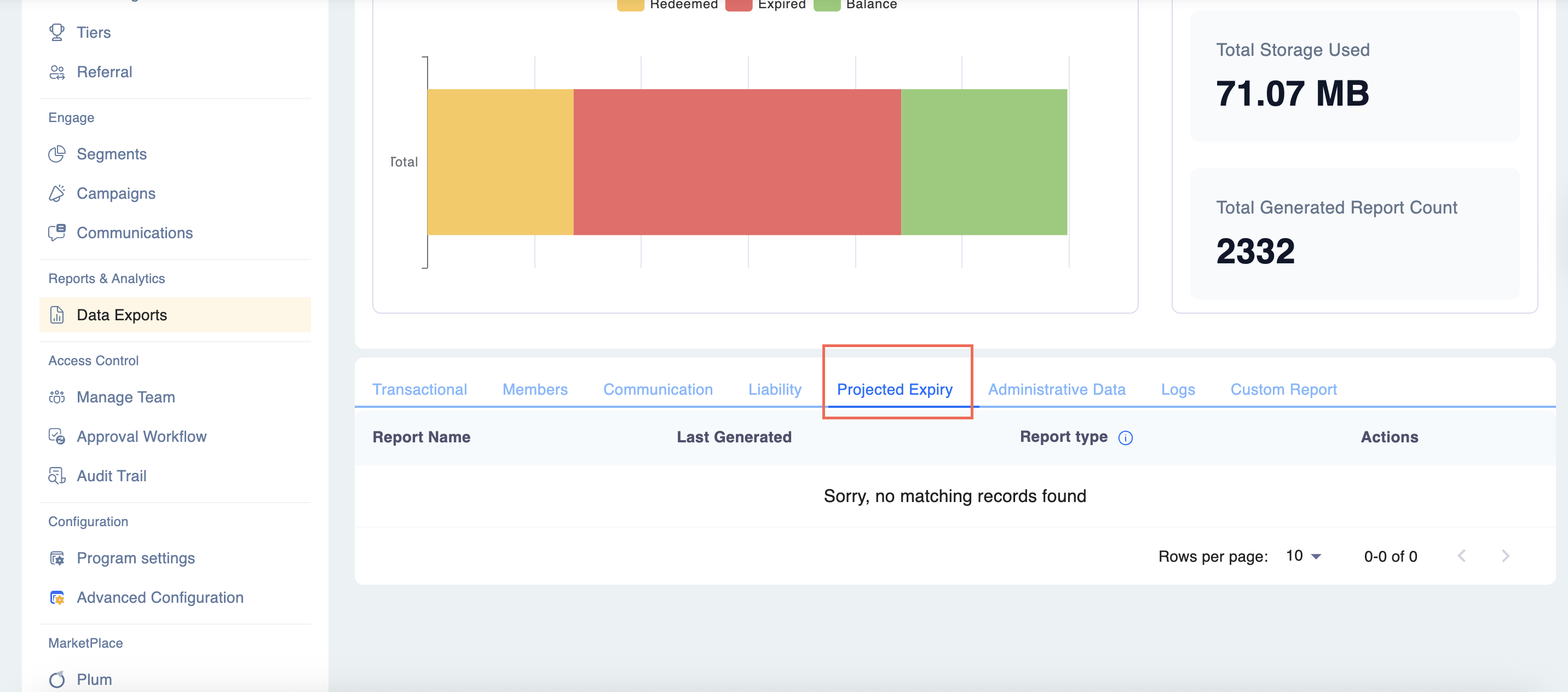1568x692 pixels.
Task: Click the Advanced Configuration icon
Action: (56, 598)
